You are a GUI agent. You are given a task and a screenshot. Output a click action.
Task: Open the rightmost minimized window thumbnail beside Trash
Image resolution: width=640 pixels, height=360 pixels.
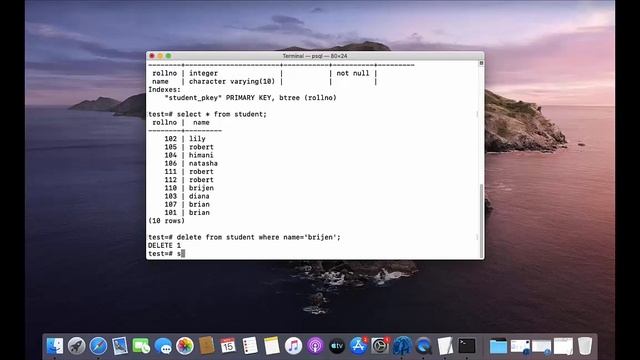(x=563, y=347)
